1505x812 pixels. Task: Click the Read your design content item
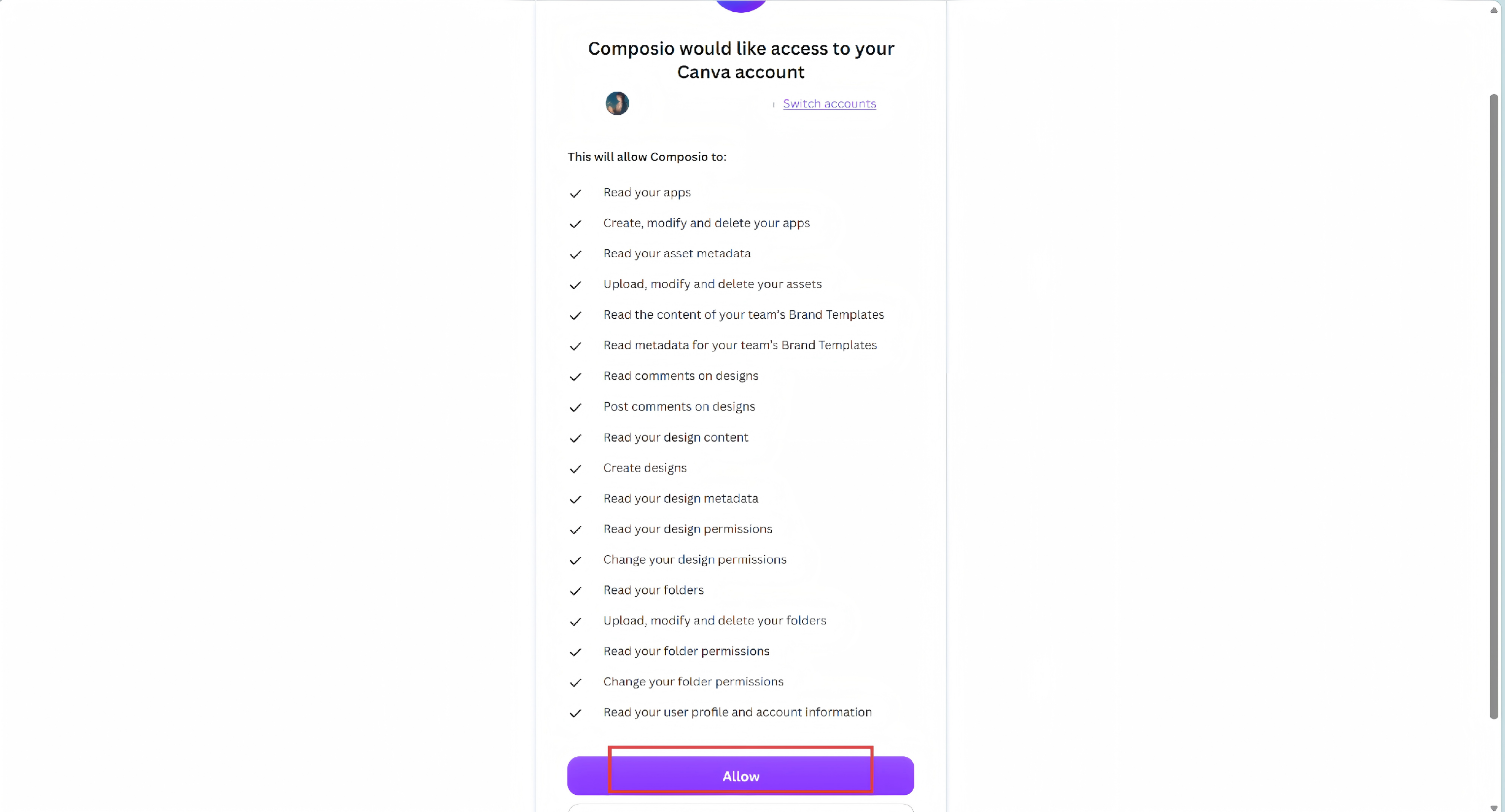(676, 438)
